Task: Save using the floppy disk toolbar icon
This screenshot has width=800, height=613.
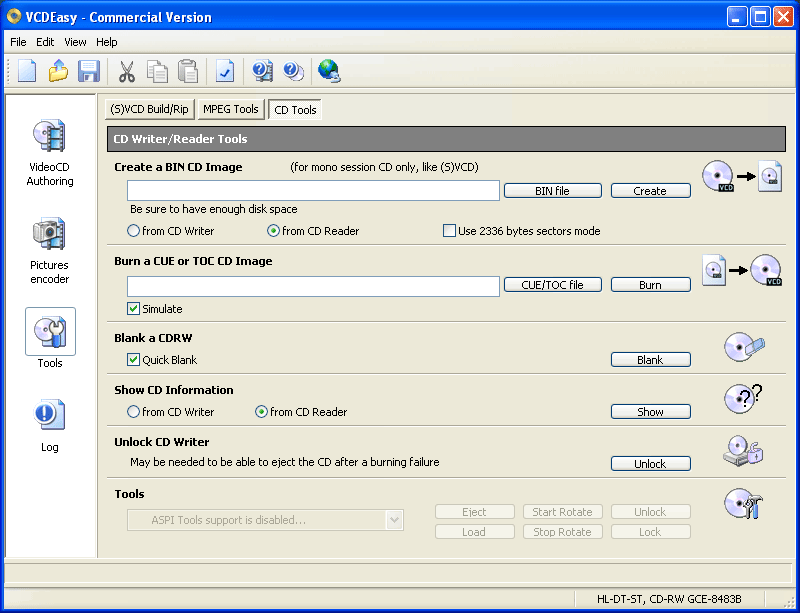Action: (89, 70)
